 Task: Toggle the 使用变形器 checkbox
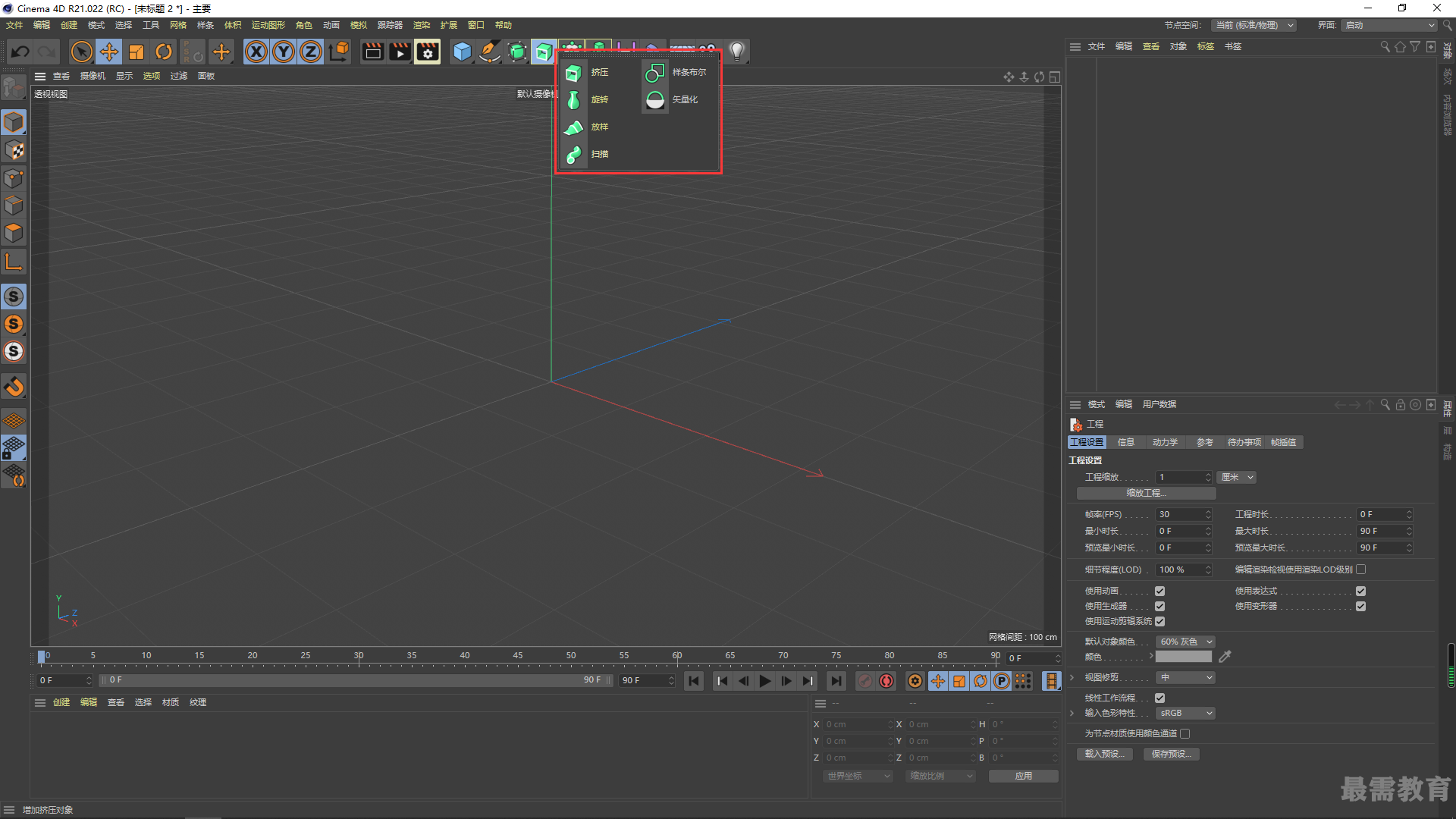click(x=1361, y=606)
